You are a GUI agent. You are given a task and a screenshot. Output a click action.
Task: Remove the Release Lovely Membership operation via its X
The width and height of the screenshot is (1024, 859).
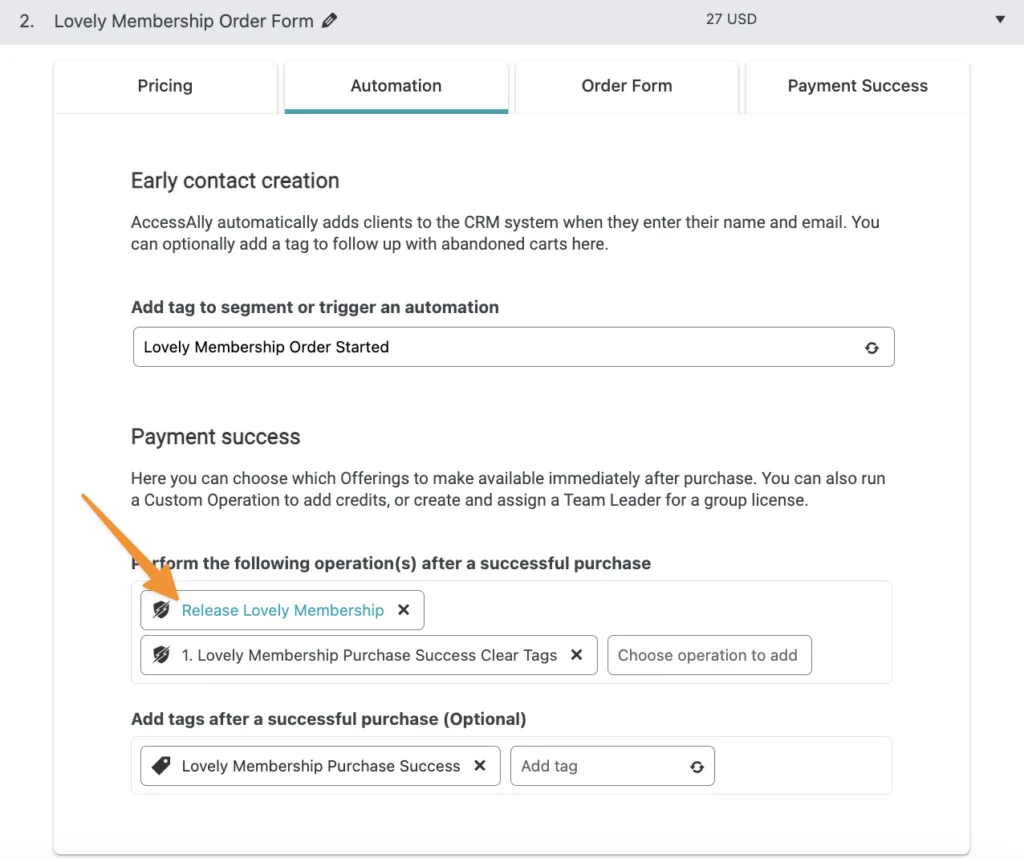tap(404, 610)
